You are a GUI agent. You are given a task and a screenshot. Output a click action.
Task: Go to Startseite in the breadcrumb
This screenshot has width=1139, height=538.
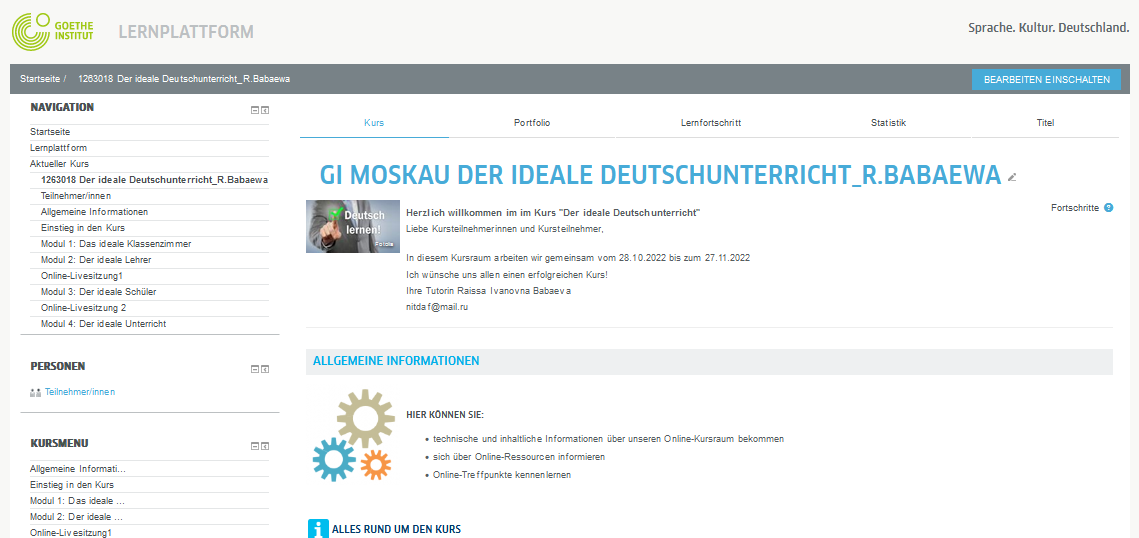coord(39,78)
